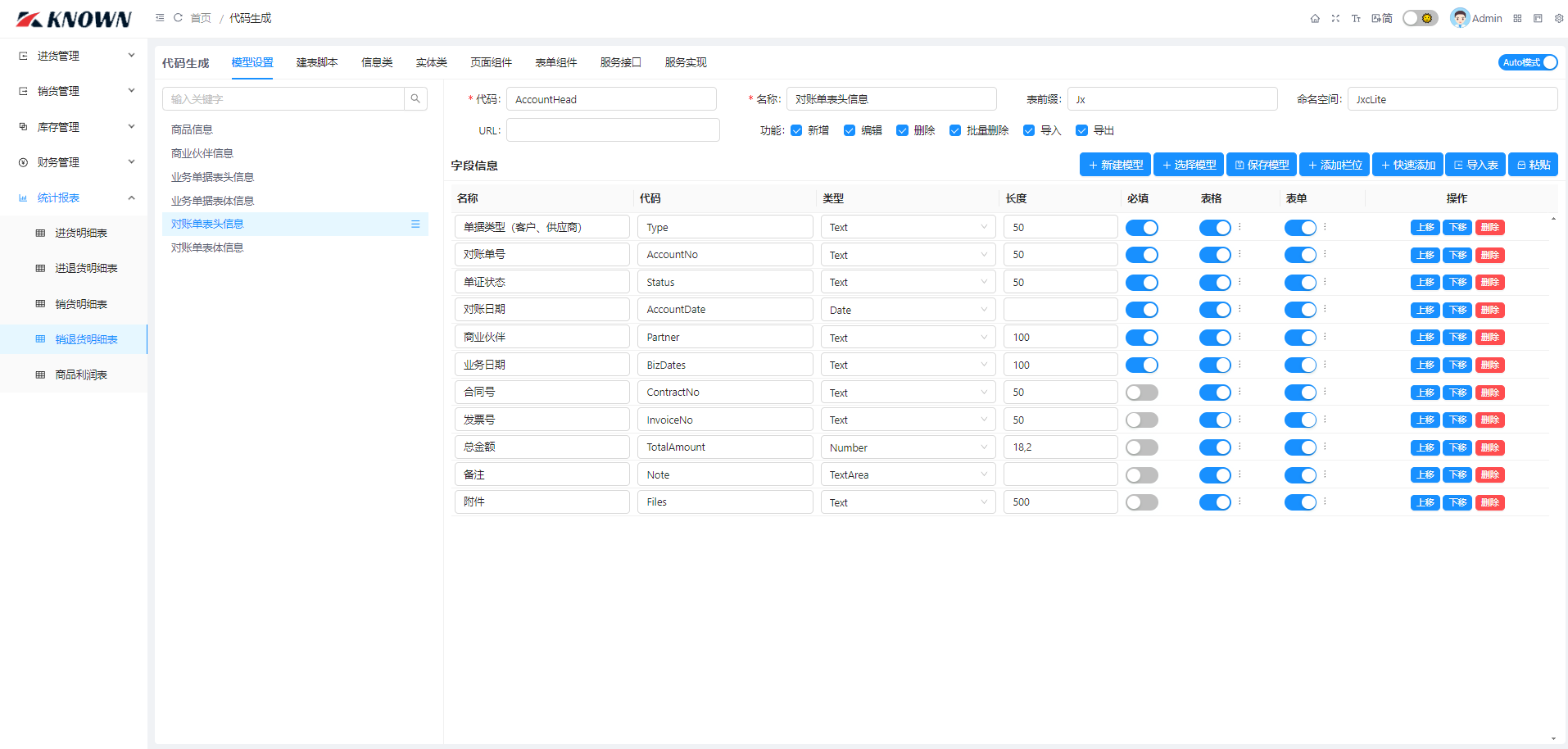The height and width of the screenshot is (749, 1568).
Task: Click the search magnifier icon
Action: pyautogui.click(x=415, y=99)
